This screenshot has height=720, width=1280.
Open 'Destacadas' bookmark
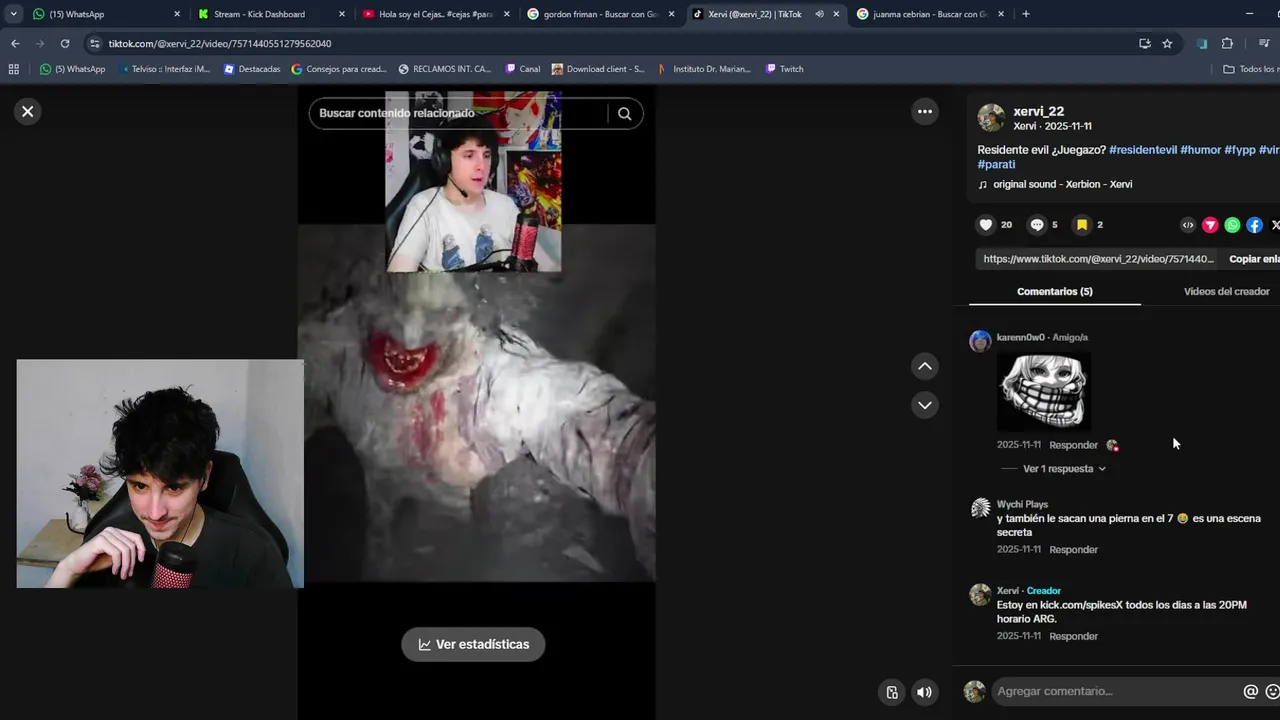coord(252,69)
